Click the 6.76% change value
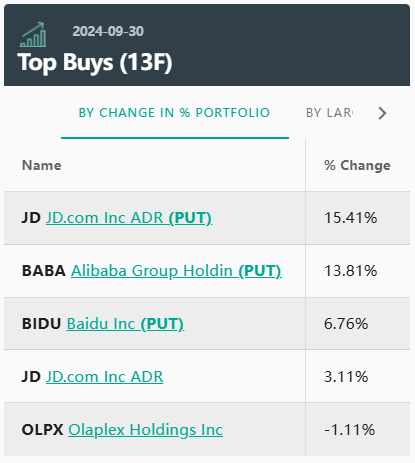Viewport: 415px width, 463px height. [x=346, y=324]
